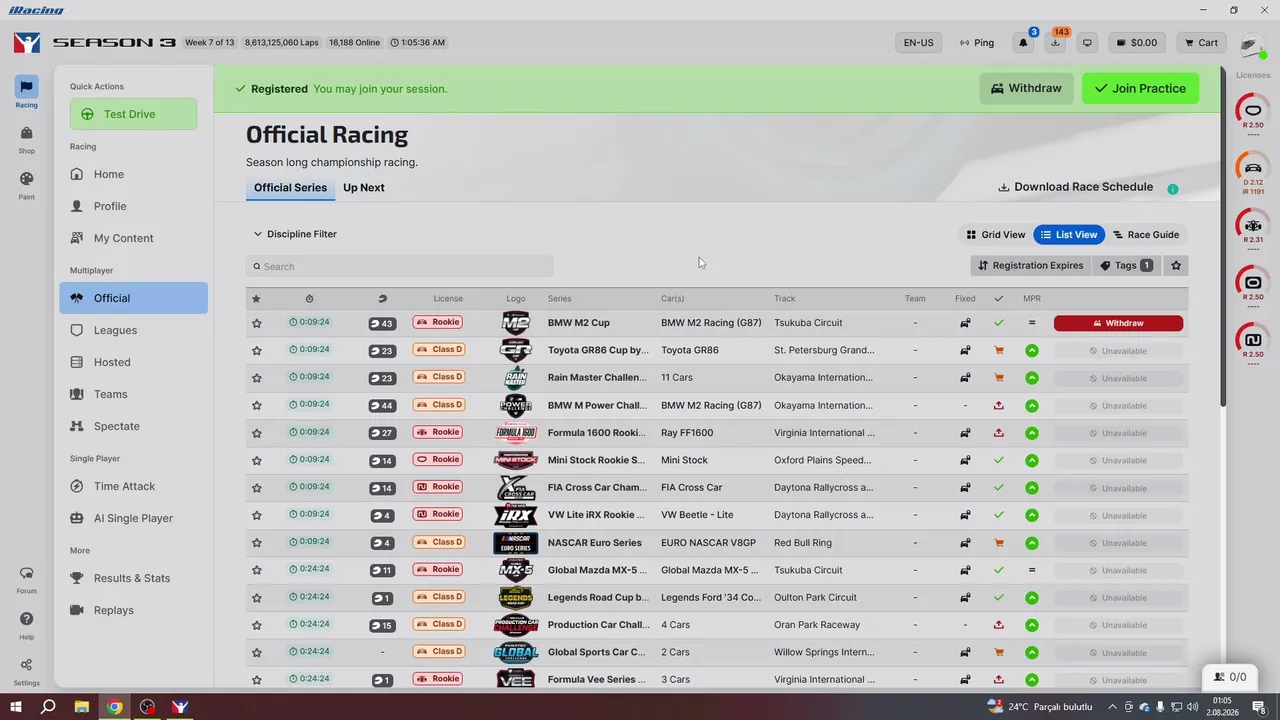Open AI Single Player in the sidebar
The image size is (1280, 720).
tap(133, 518)
